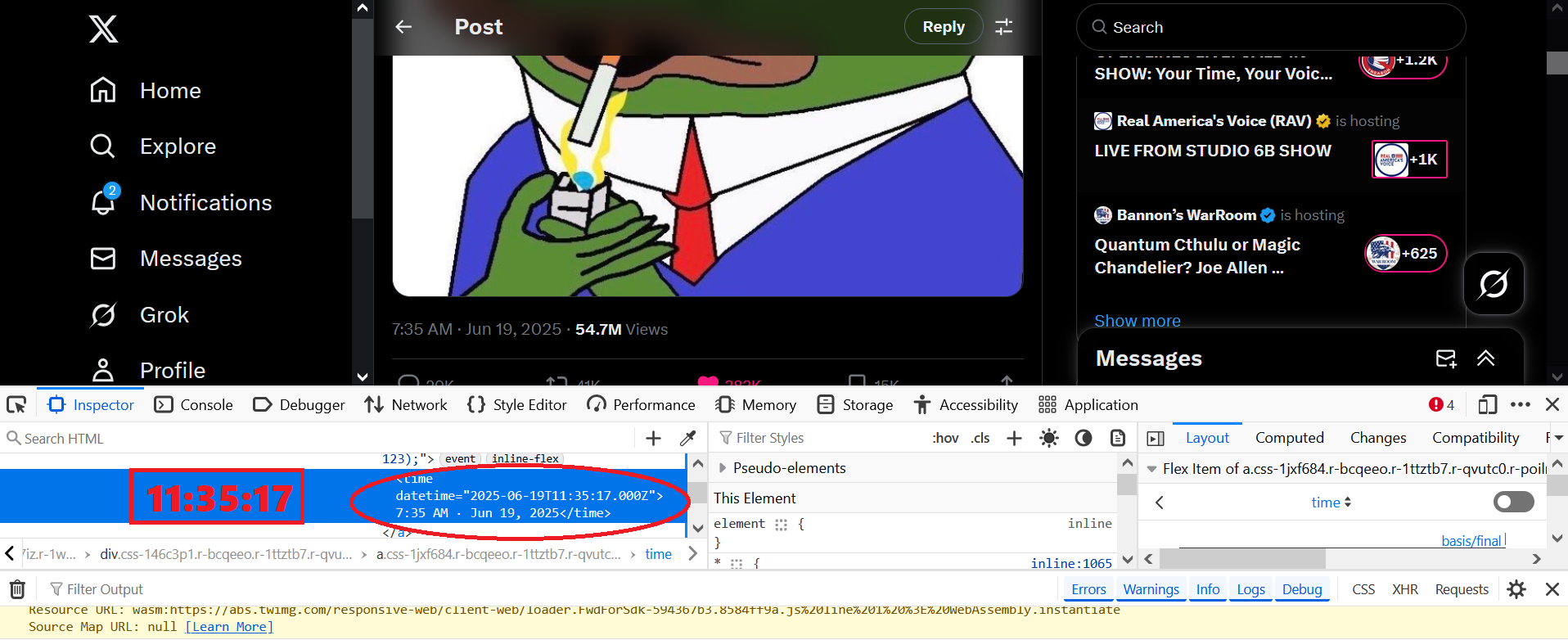This screenshot has width=1568, height=640.
Task: Compose new message icon in Messages drawer
Action: click(x=1446, y=358)
